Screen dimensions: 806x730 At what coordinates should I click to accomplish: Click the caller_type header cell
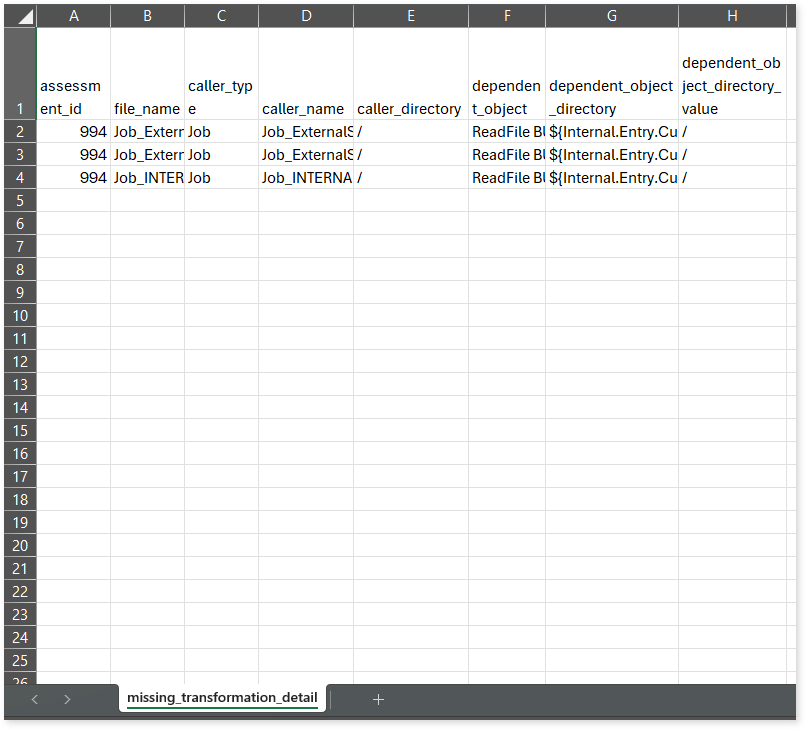(221, 97)
